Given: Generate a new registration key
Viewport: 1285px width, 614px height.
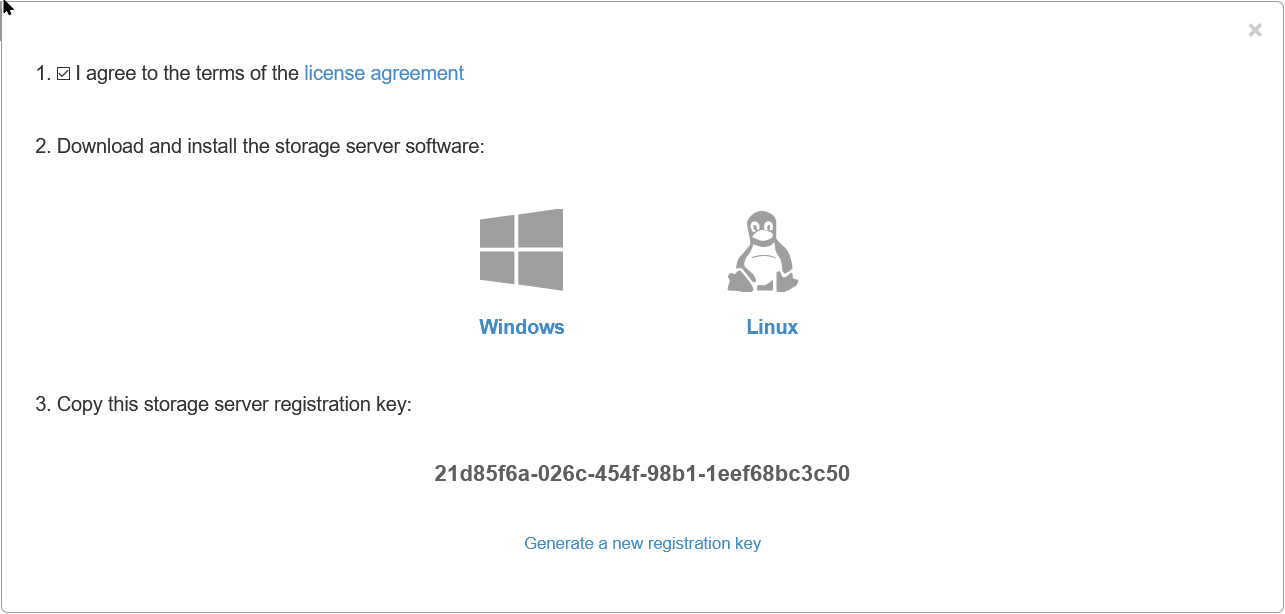Looking at the screenshot, I should tap(642, 543).
